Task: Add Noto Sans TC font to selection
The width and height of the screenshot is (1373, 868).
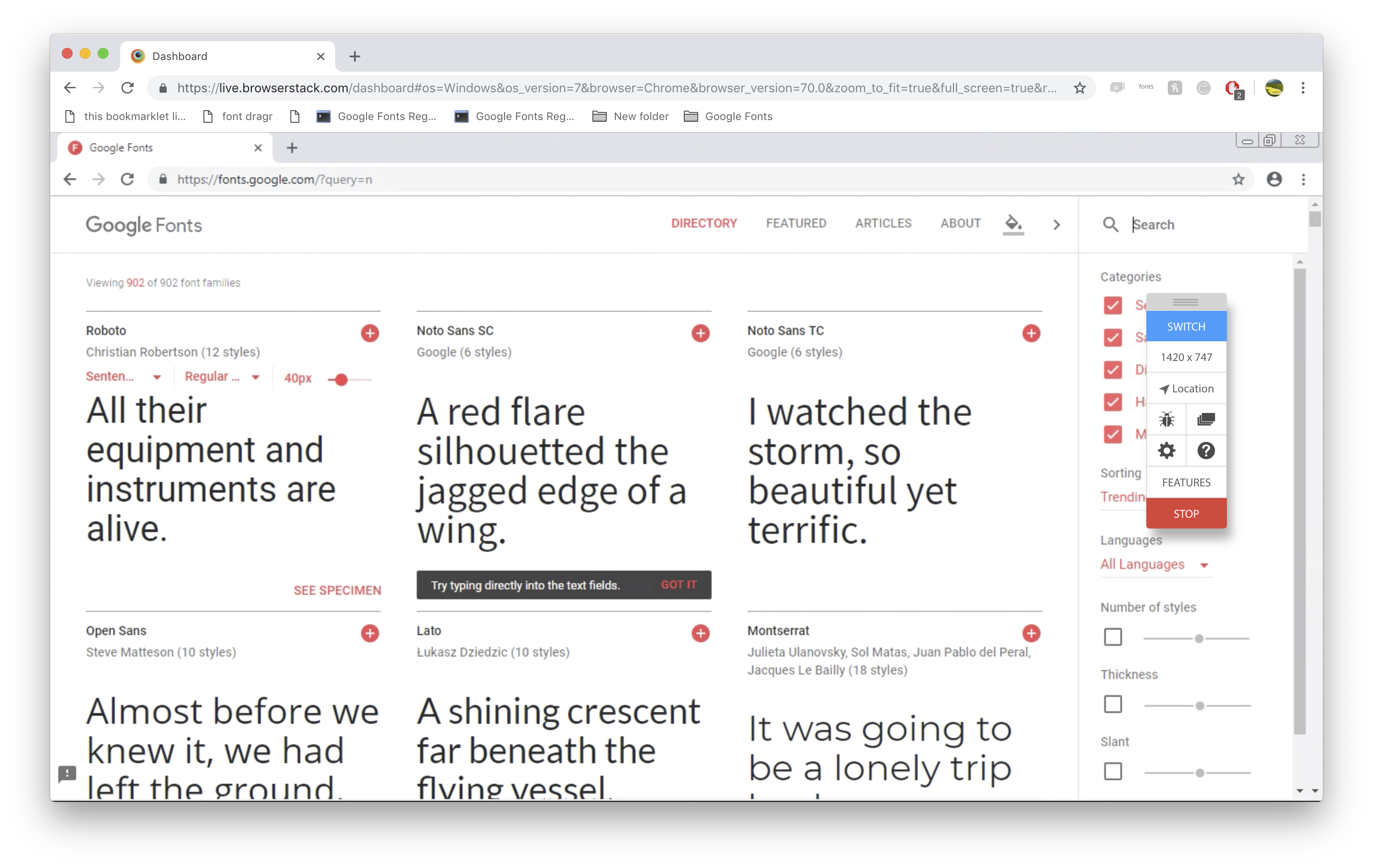Action: pyautogui.click(x=1031, y=333)
